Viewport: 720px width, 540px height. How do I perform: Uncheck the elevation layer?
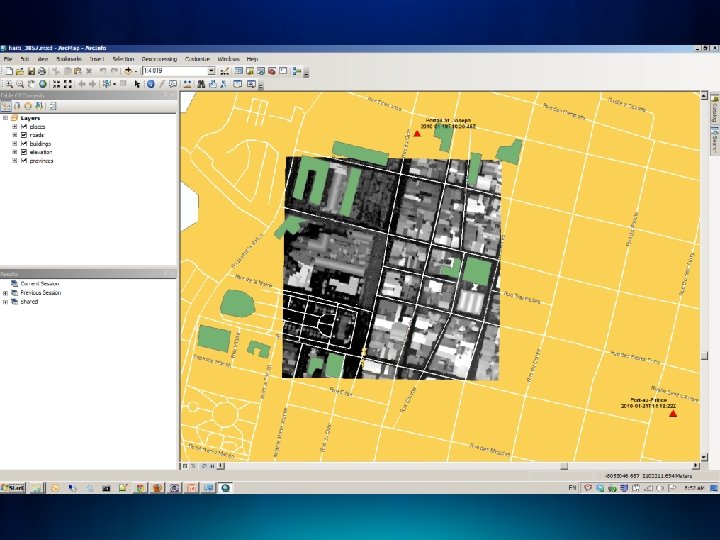24,152
